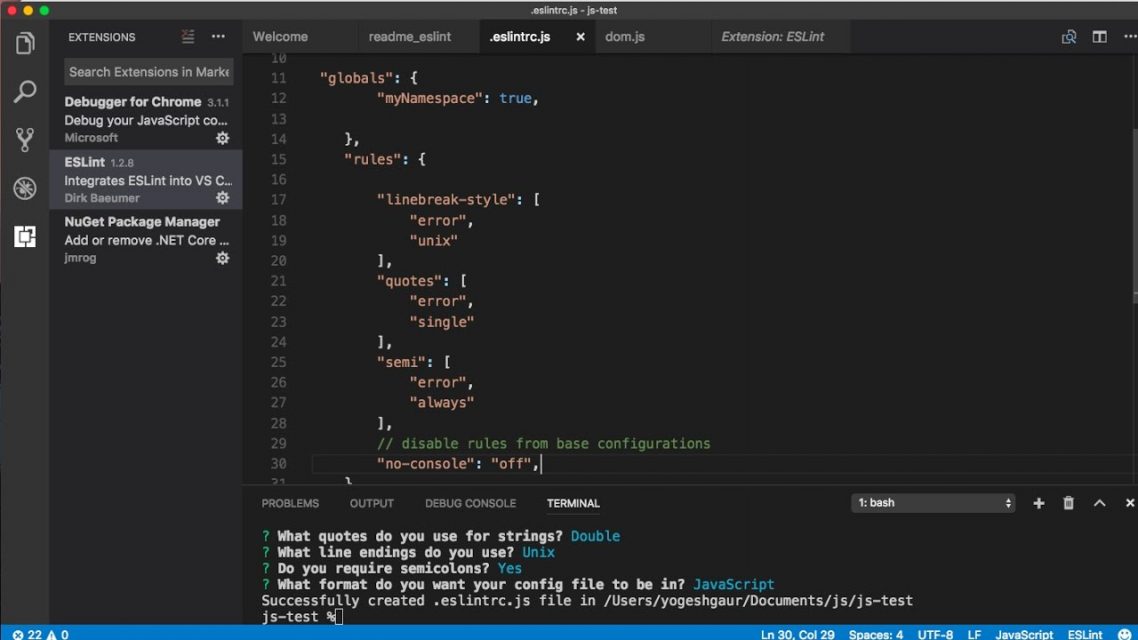Image resolution: width=1138 pixels, height=640 pixels.
Task: Open ESLint extension settings gear
Action: point(222,197)
